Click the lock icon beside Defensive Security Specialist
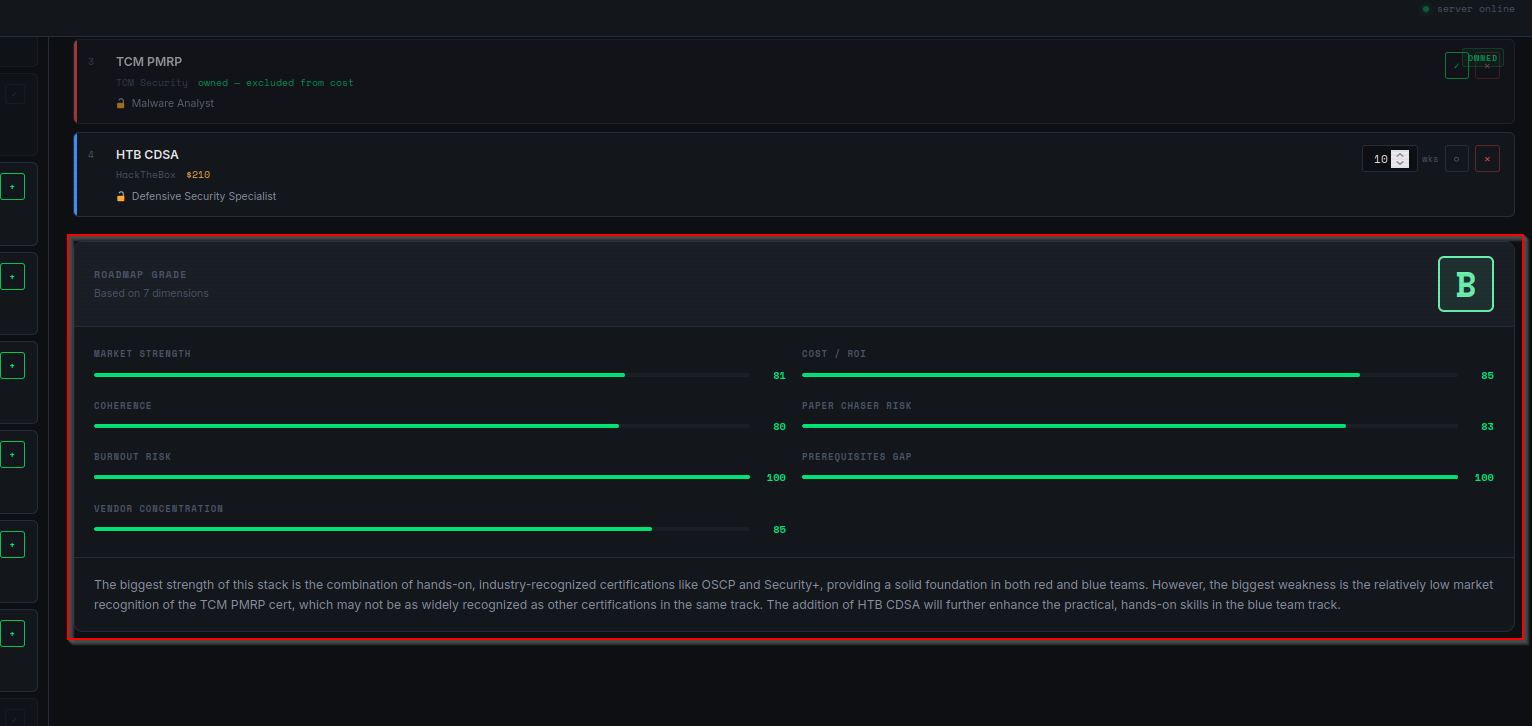1532x726 pixels. [121, 196]
